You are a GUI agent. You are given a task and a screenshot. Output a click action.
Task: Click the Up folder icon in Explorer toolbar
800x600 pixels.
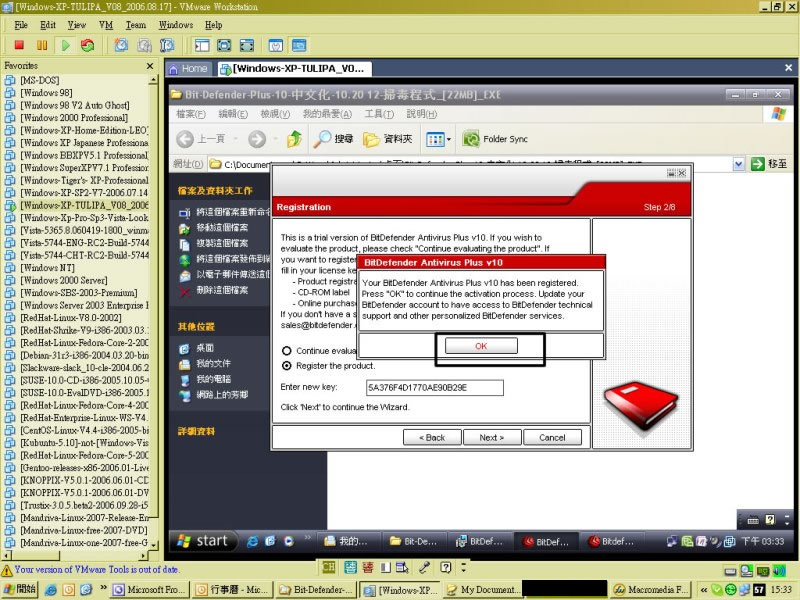[x=294, y=139]
